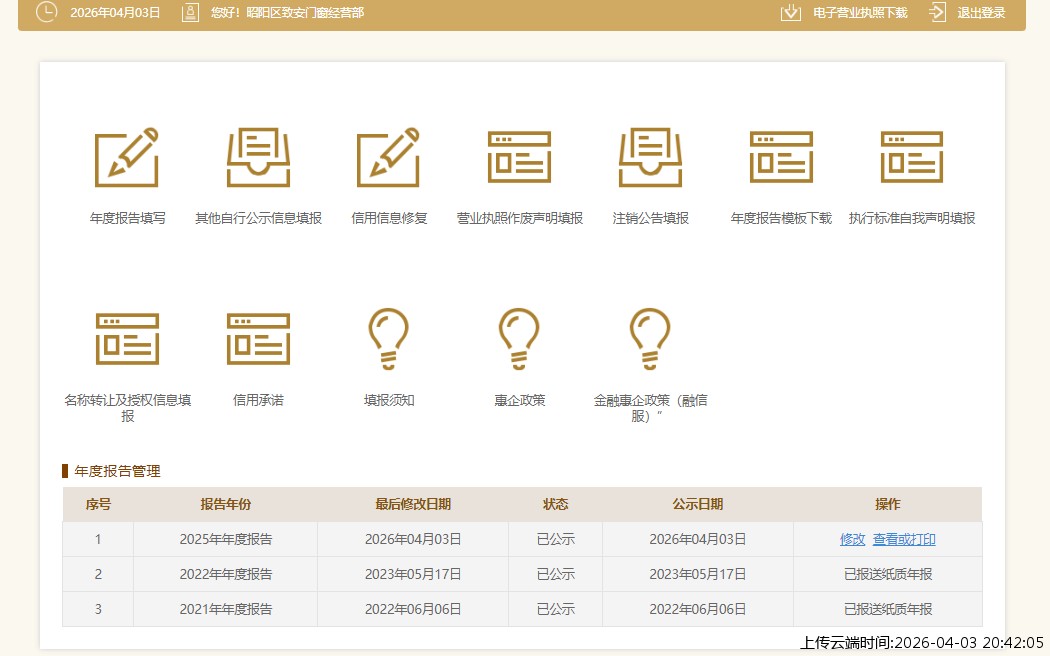The image size is (1050, 656).
Task: Open 查看或打印 for the 2025 report
Action: 904,539
